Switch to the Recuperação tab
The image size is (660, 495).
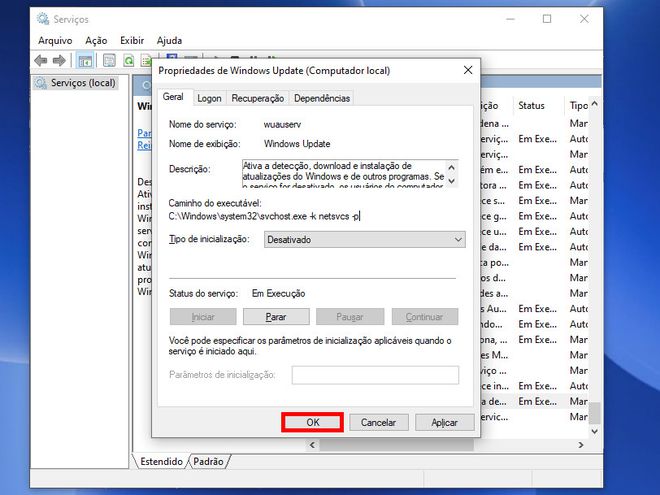tap(258, 98)
